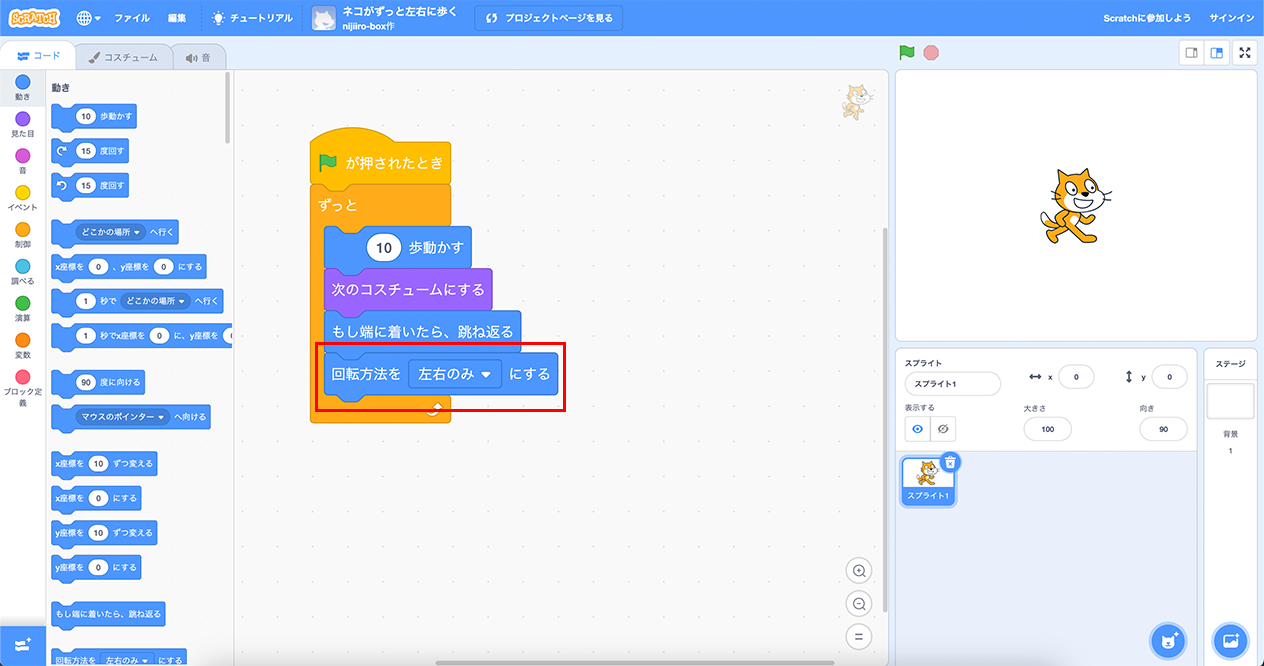
Task: Zoom in on the code workspace
Action: pos(858,571)
